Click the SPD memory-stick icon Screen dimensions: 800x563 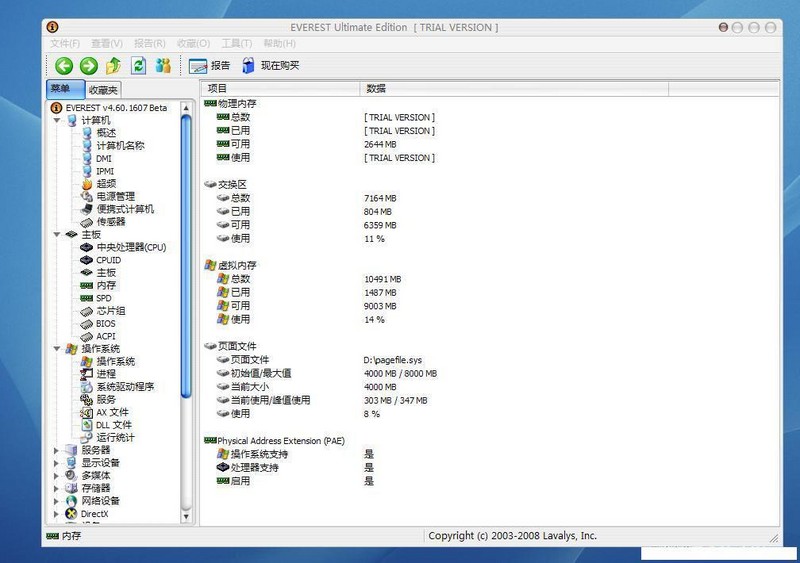(x=87, y=298)
